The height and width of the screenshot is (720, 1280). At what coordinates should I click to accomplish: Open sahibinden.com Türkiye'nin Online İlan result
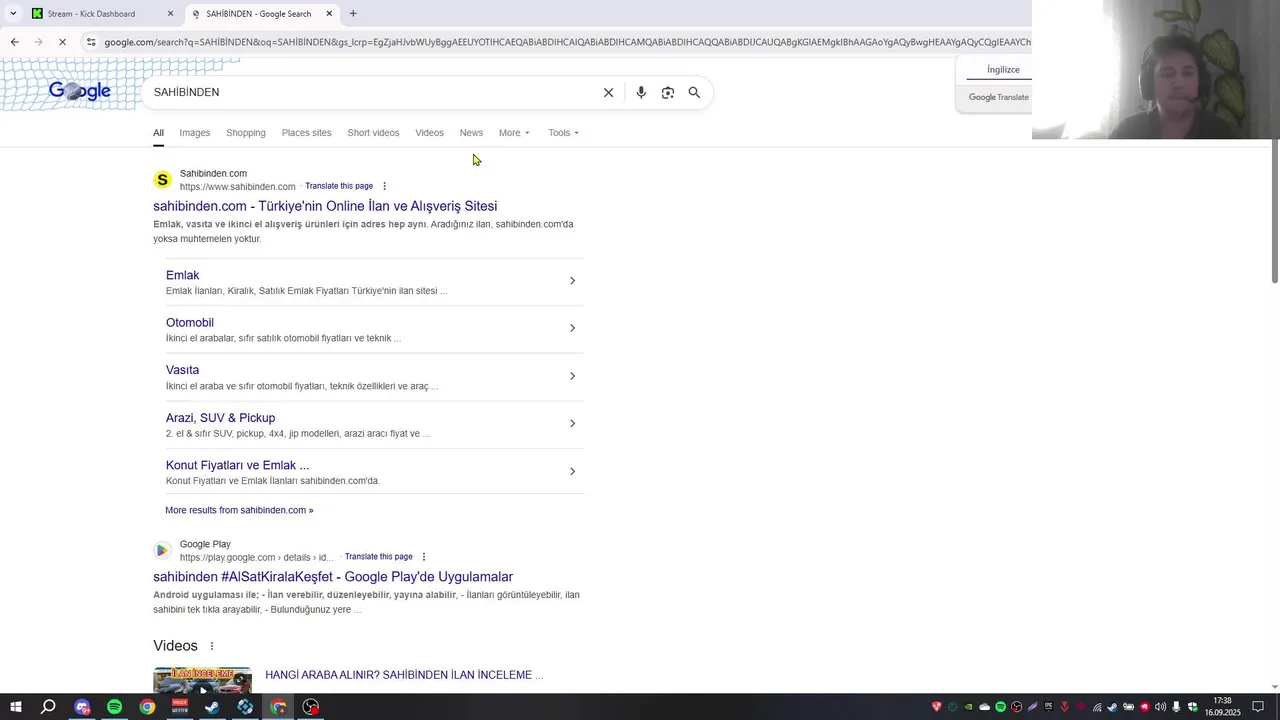click(x=325, y=206)
